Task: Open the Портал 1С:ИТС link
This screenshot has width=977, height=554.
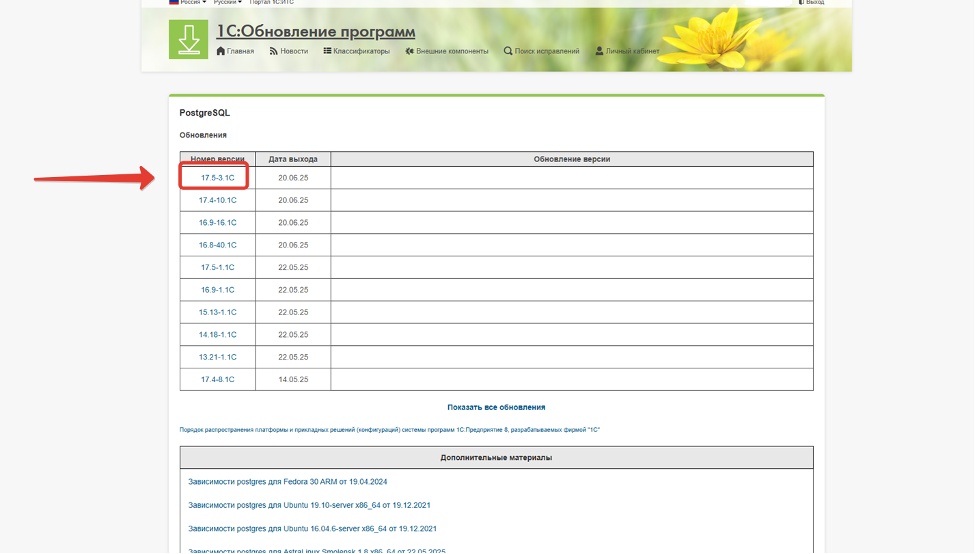Action: coord(271,3)
